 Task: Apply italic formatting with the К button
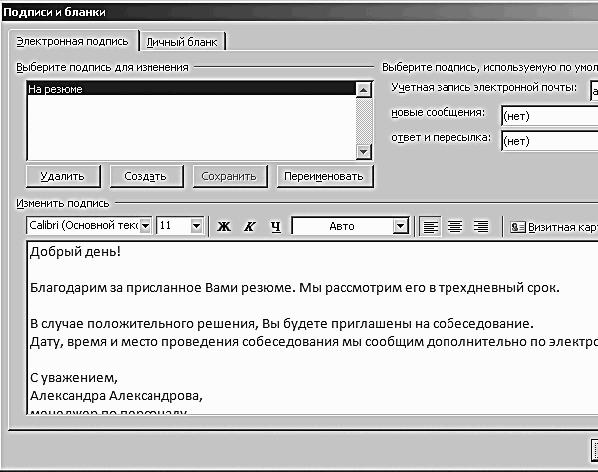(250, 226)
